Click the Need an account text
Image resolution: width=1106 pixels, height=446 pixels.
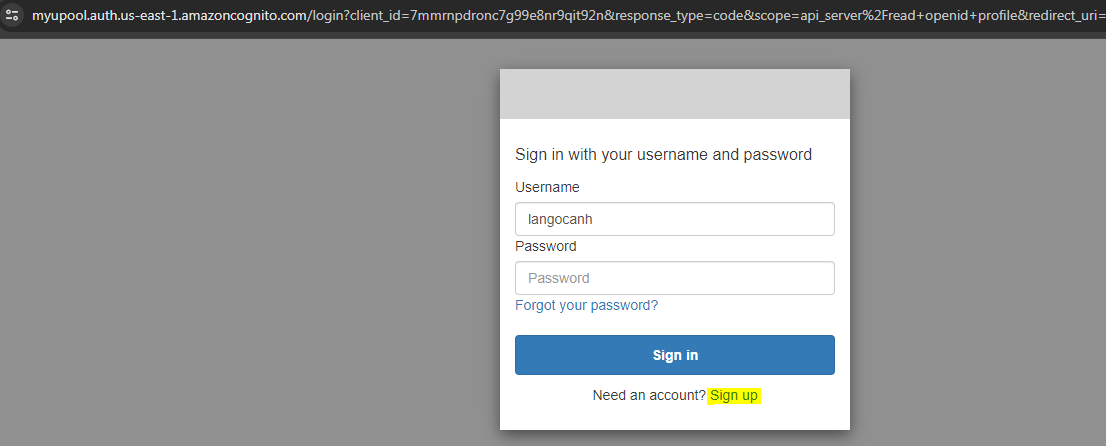[x=649, y=395]
